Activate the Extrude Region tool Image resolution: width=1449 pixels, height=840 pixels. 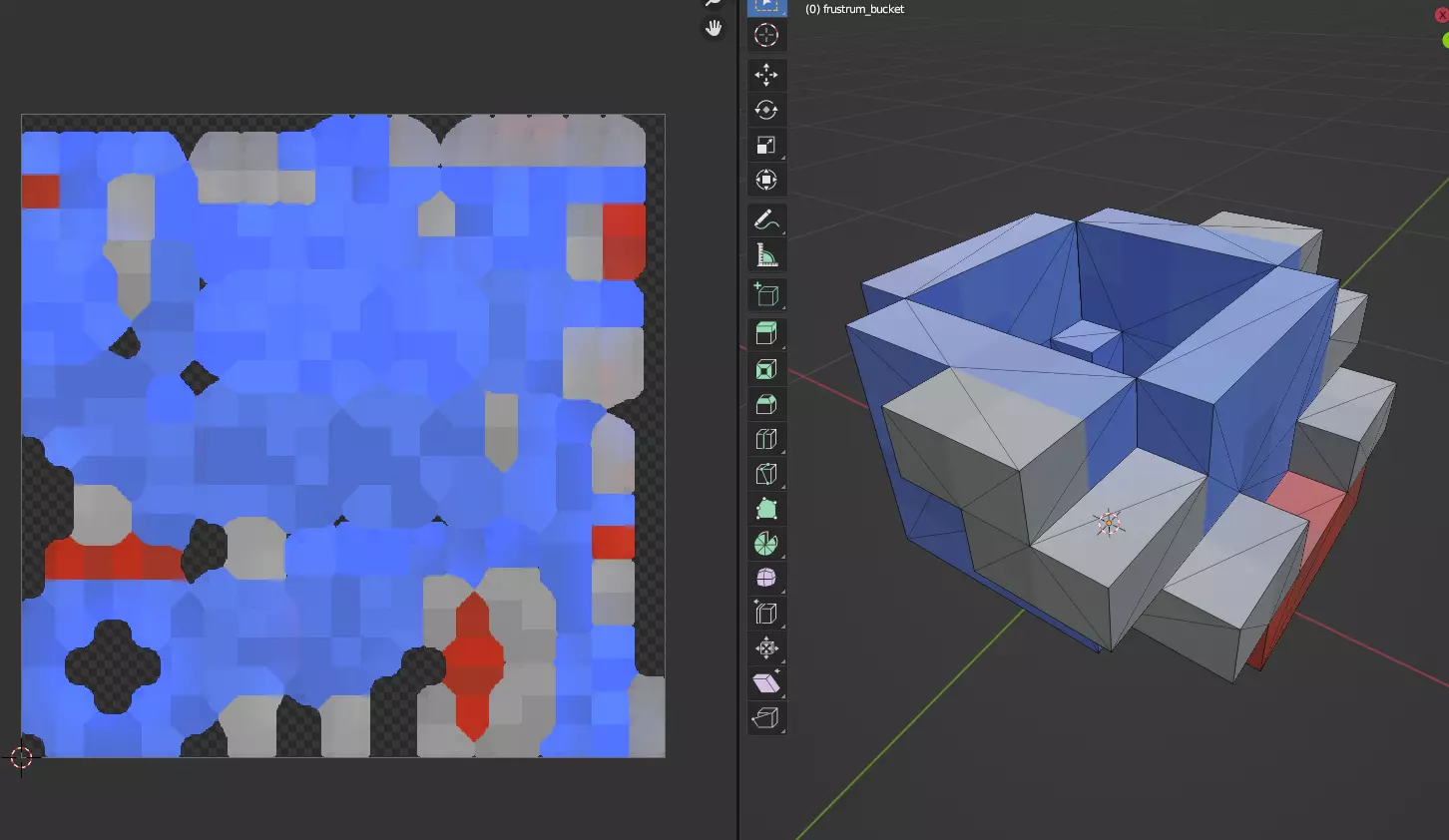(766, 334)
